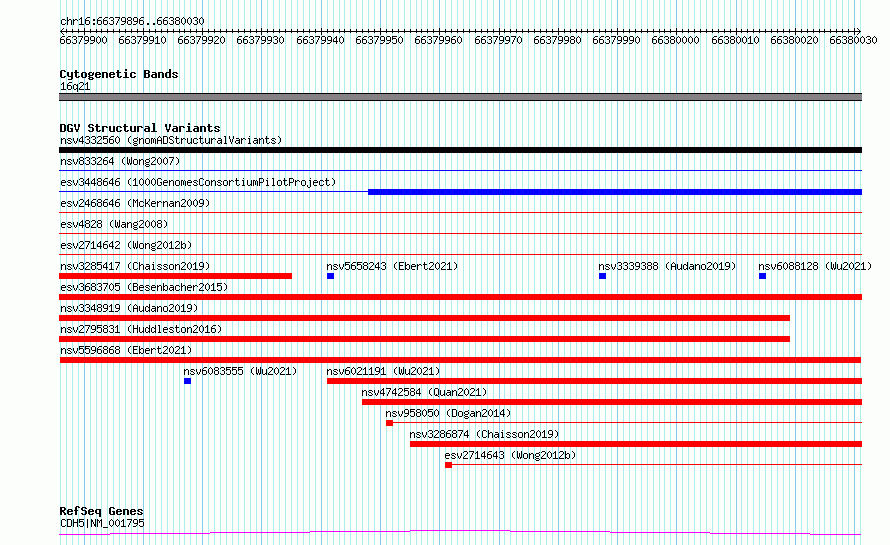
Task: Select the thick blue esv3448646 bar
Action: 615,192
